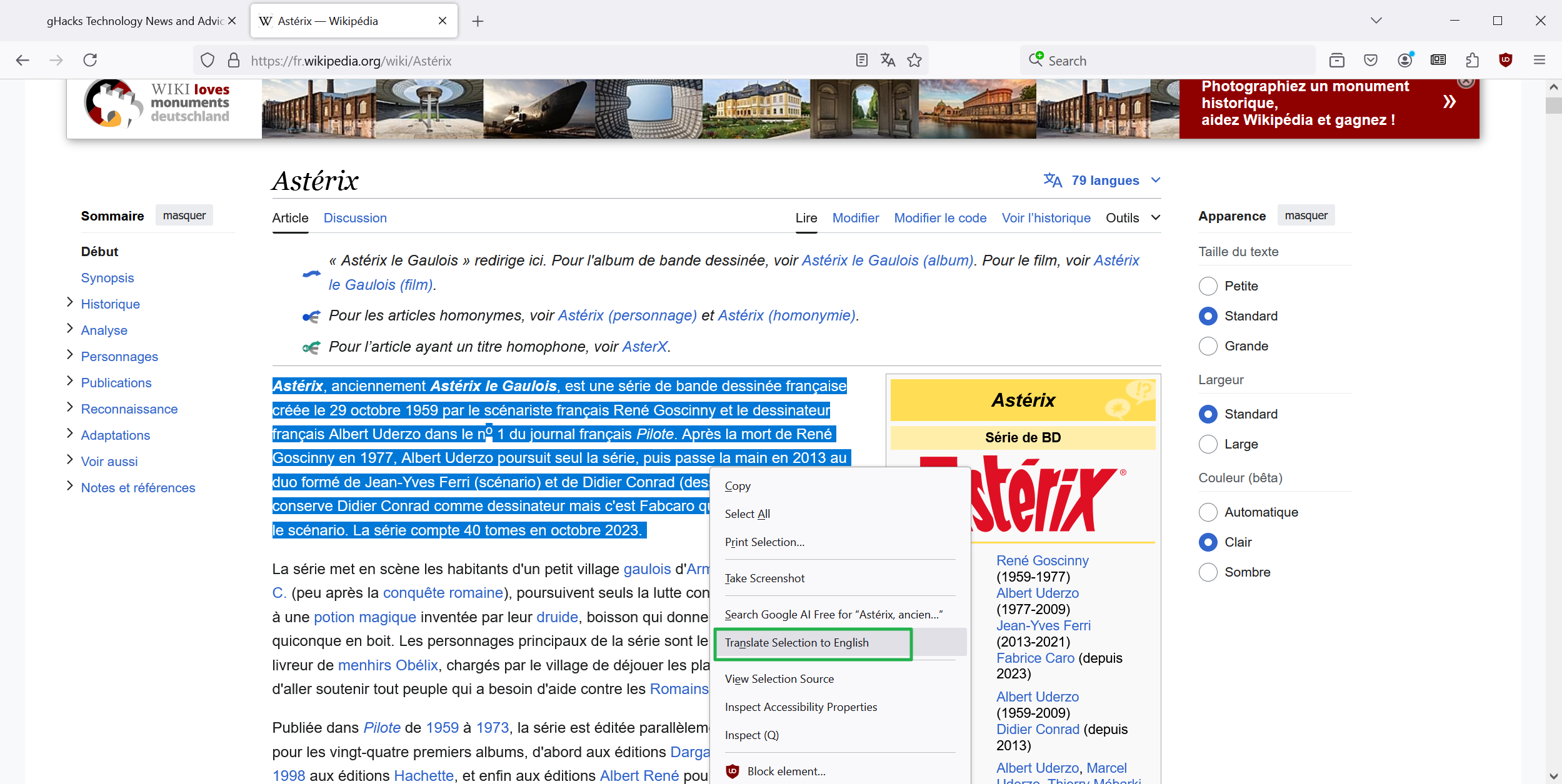Expand the Historique section in Sommaire
The image size is (1562, 784).
[x=69, y=302]
